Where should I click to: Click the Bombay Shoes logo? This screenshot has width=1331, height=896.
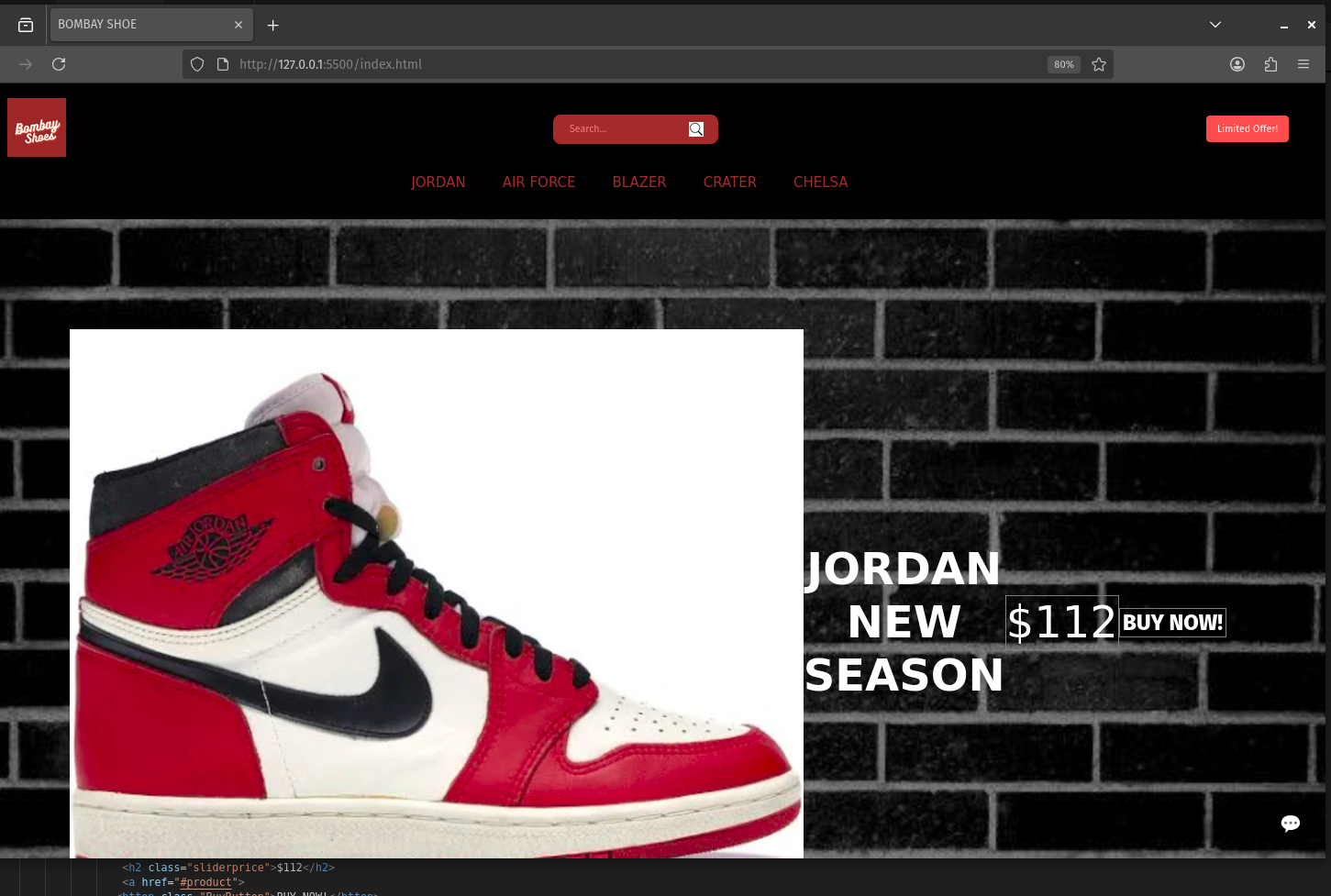(x=37, y=127)
